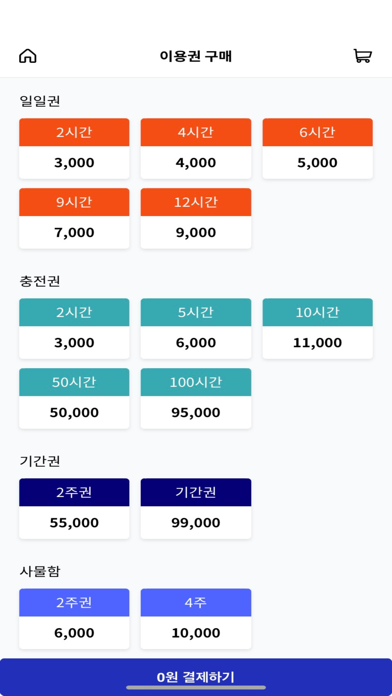Select the 사물함 2주권 6,000 locker

pyautogui.click(x=74, y=619)
